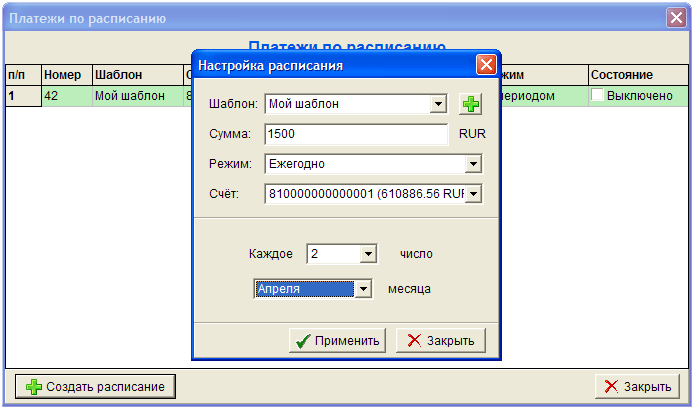Close the Платежи по расписанию window
The image size is (696, 408).
(x=676, y=18)
